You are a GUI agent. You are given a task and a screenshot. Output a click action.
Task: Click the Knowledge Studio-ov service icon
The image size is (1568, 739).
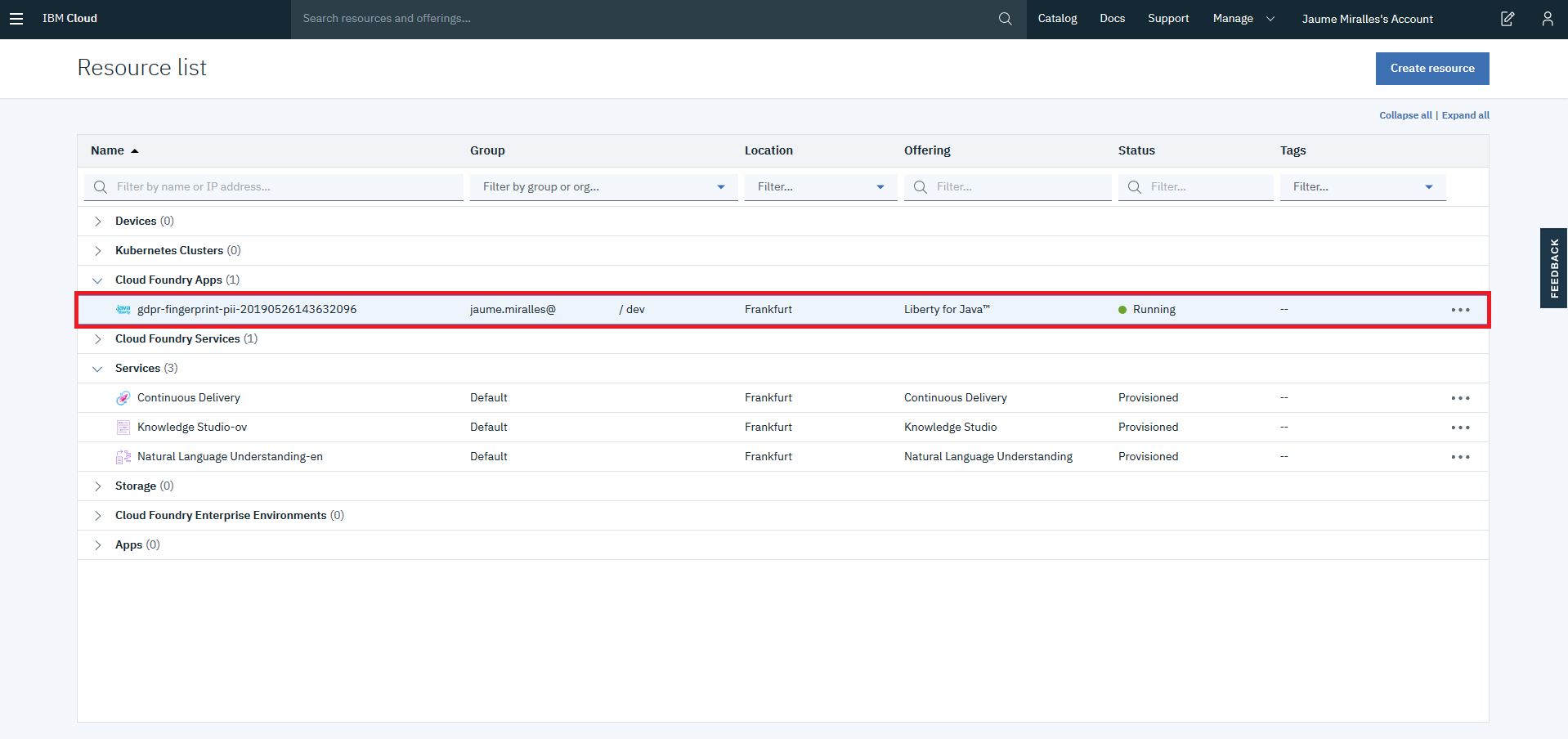tap(123, 427)
